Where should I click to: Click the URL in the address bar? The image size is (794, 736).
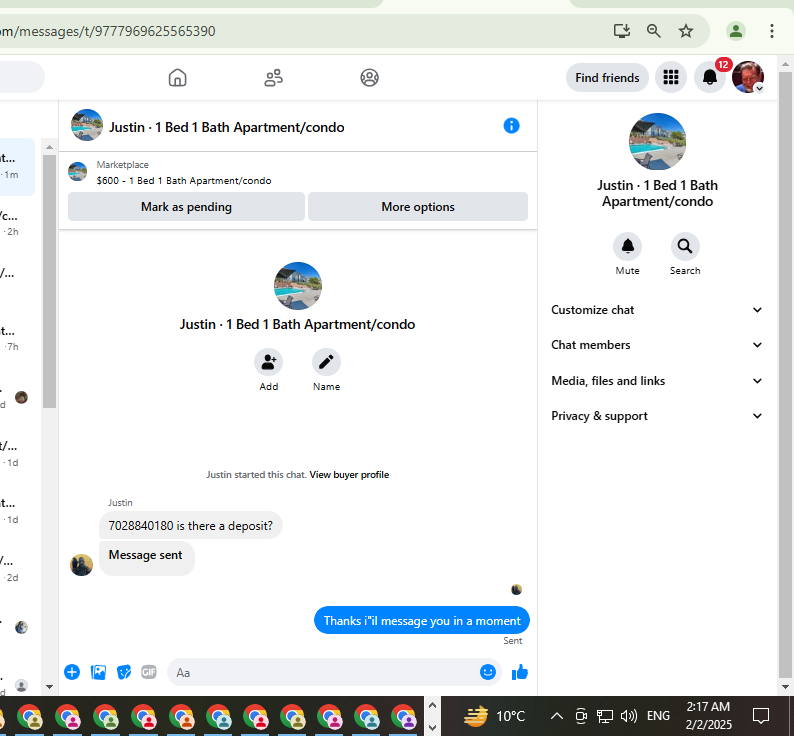[107, 31]
